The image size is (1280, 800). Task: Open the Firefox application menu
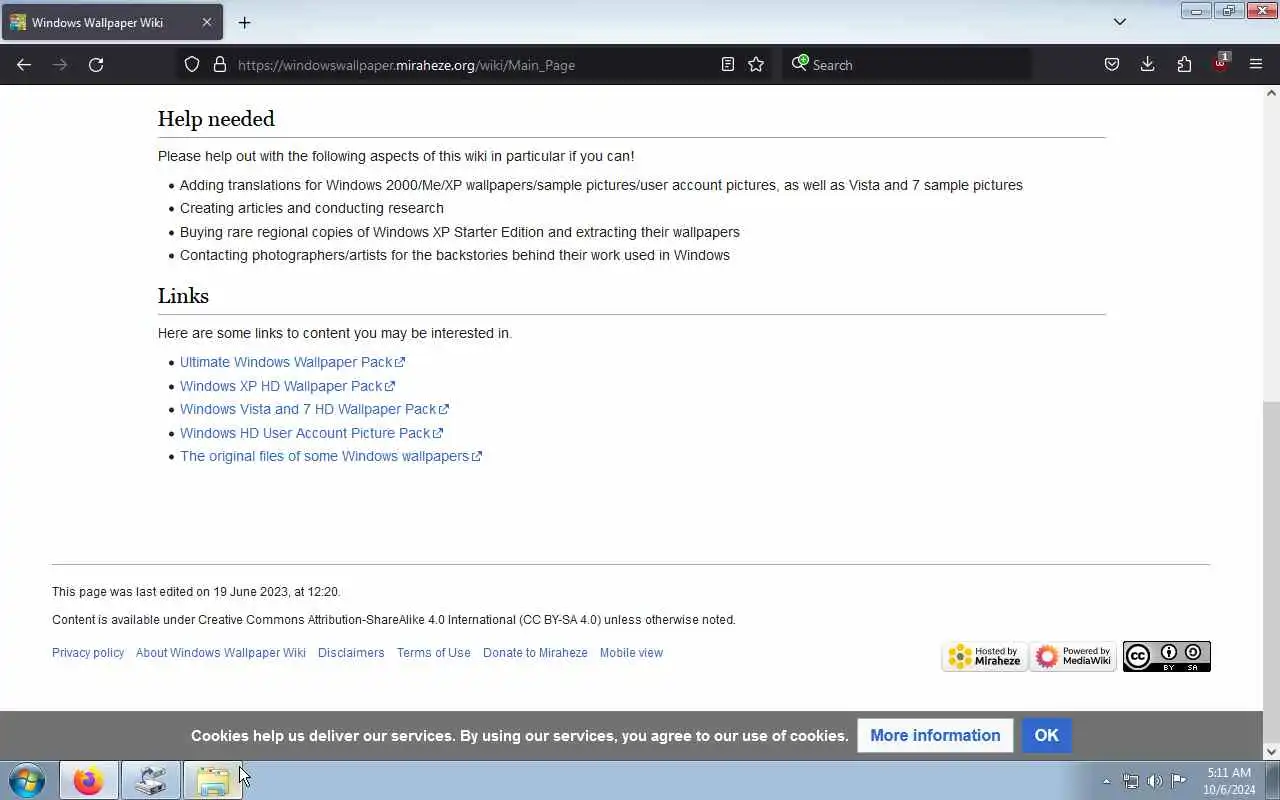1256,65
